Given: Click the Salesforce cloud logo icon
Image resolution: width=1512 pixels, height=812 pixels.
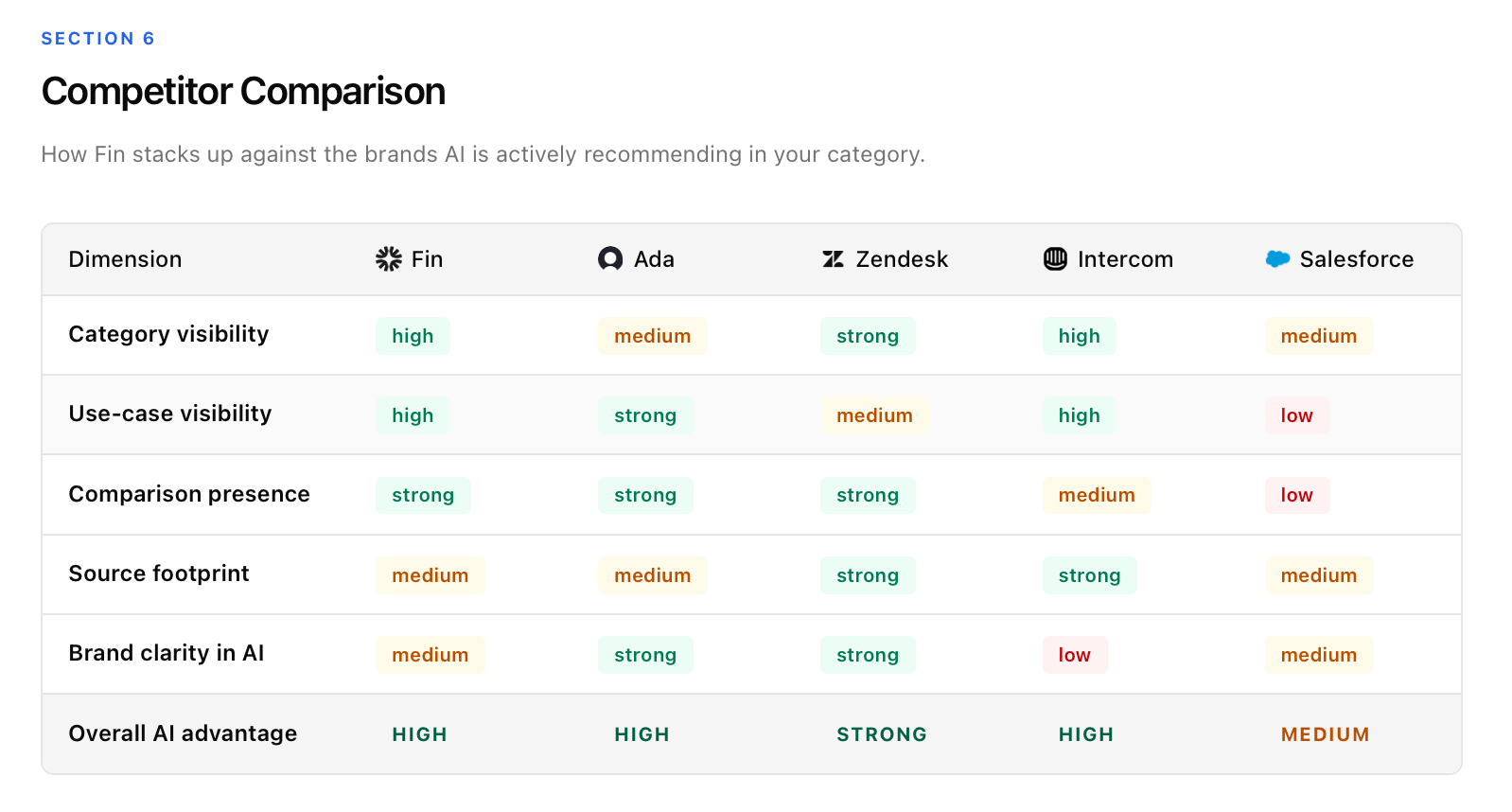Looking at the screenshot, I should 1277,259.
